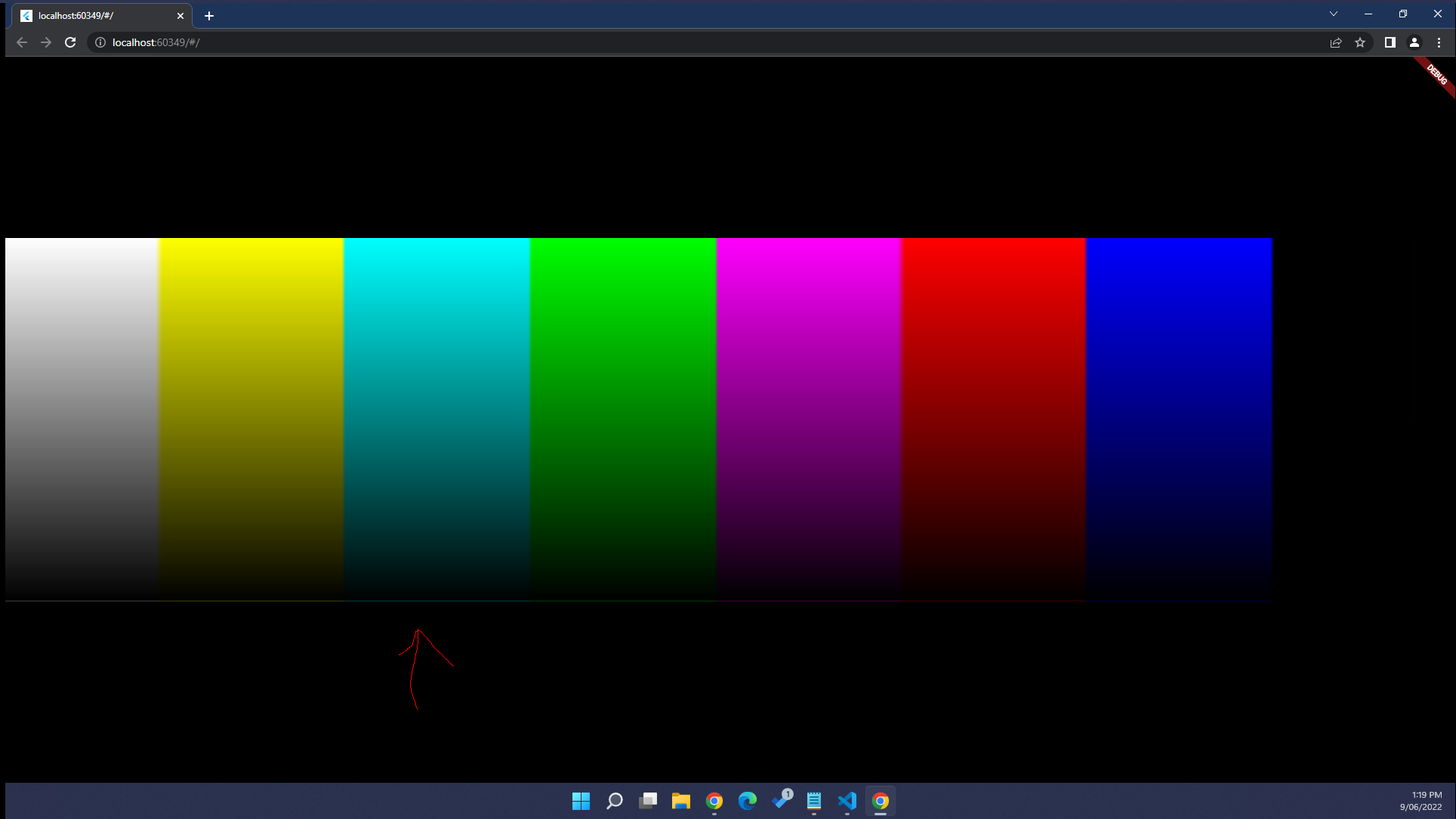Navigate back using the back arrow
The width and height of the screenshot is (1456, 819).
(x=21, y=42)
